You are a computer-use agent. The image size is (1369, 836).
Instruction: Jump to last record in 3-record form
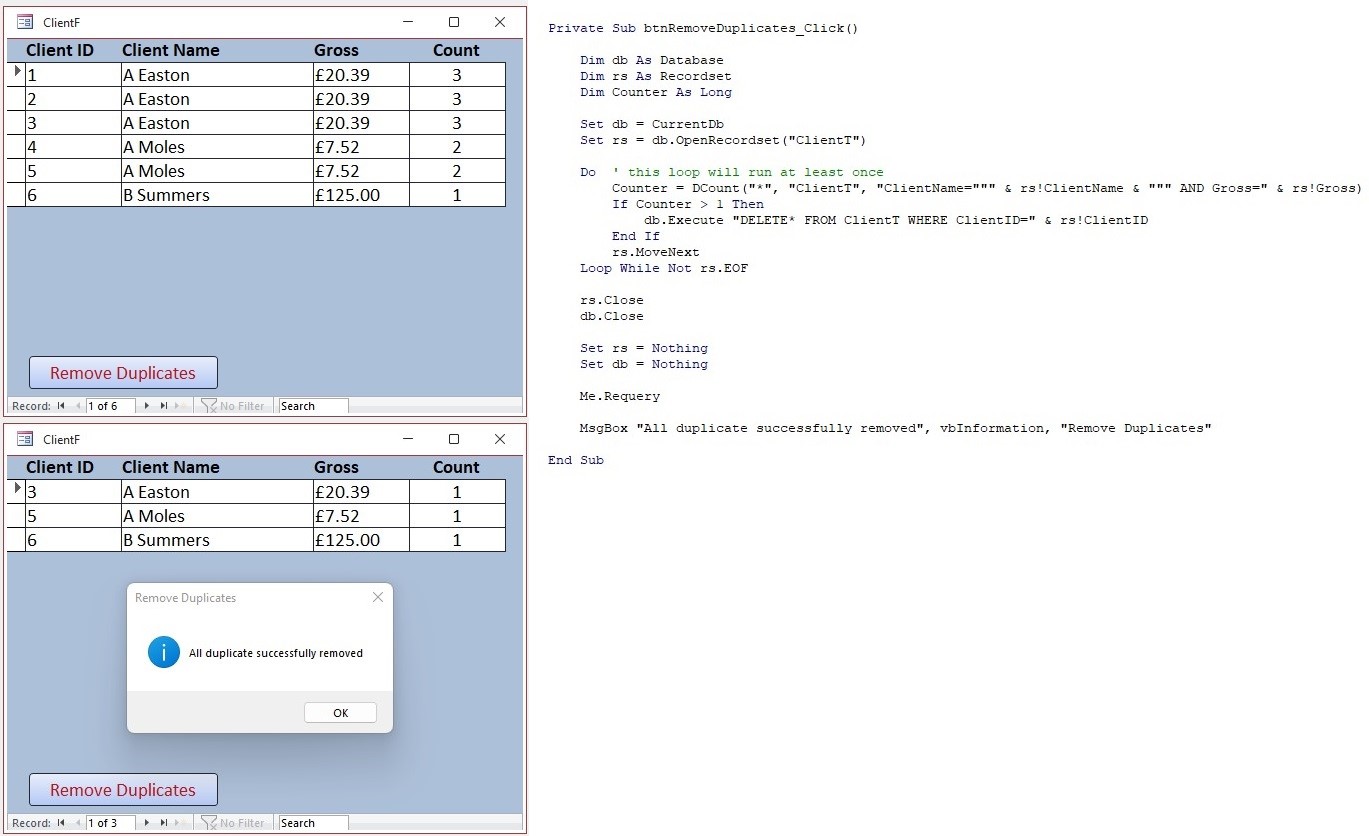click(x=163, y=823)
